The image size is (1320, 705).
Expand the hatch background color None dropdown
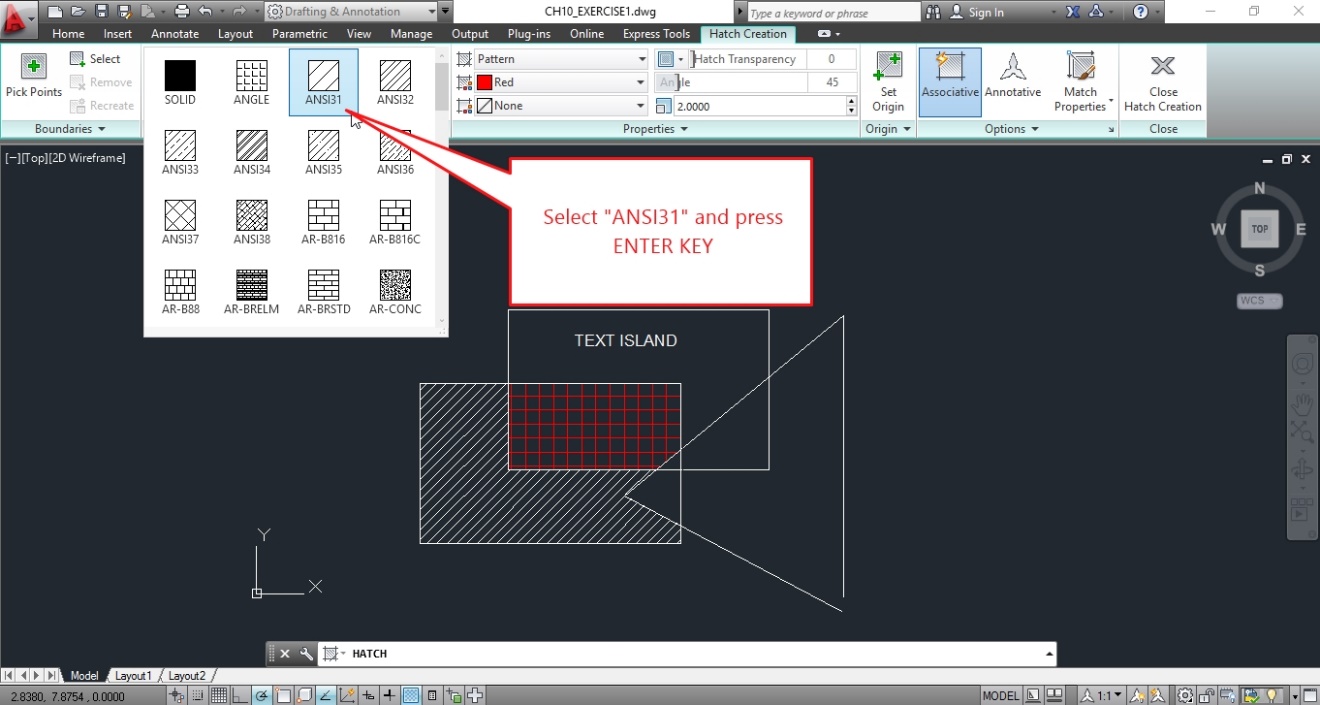pos(553,105)
